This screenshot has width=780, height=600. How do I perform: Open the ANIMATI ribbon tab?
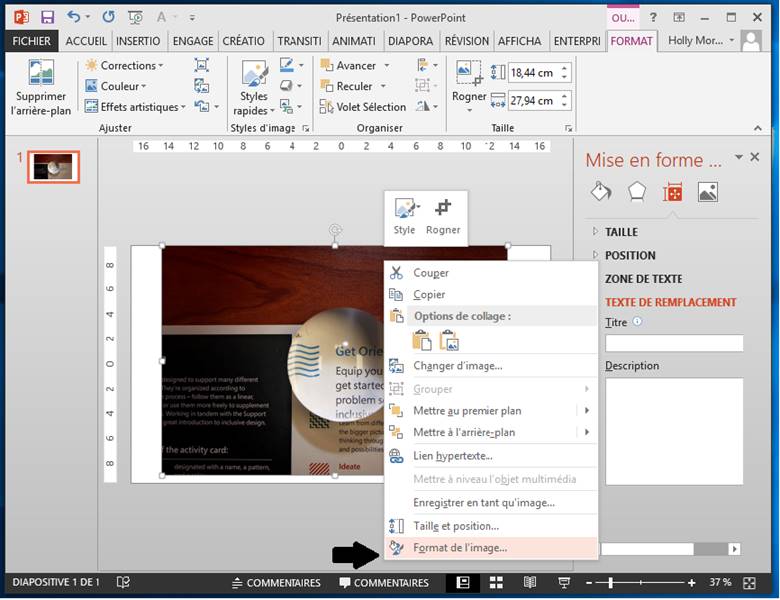tap(355, 41)
